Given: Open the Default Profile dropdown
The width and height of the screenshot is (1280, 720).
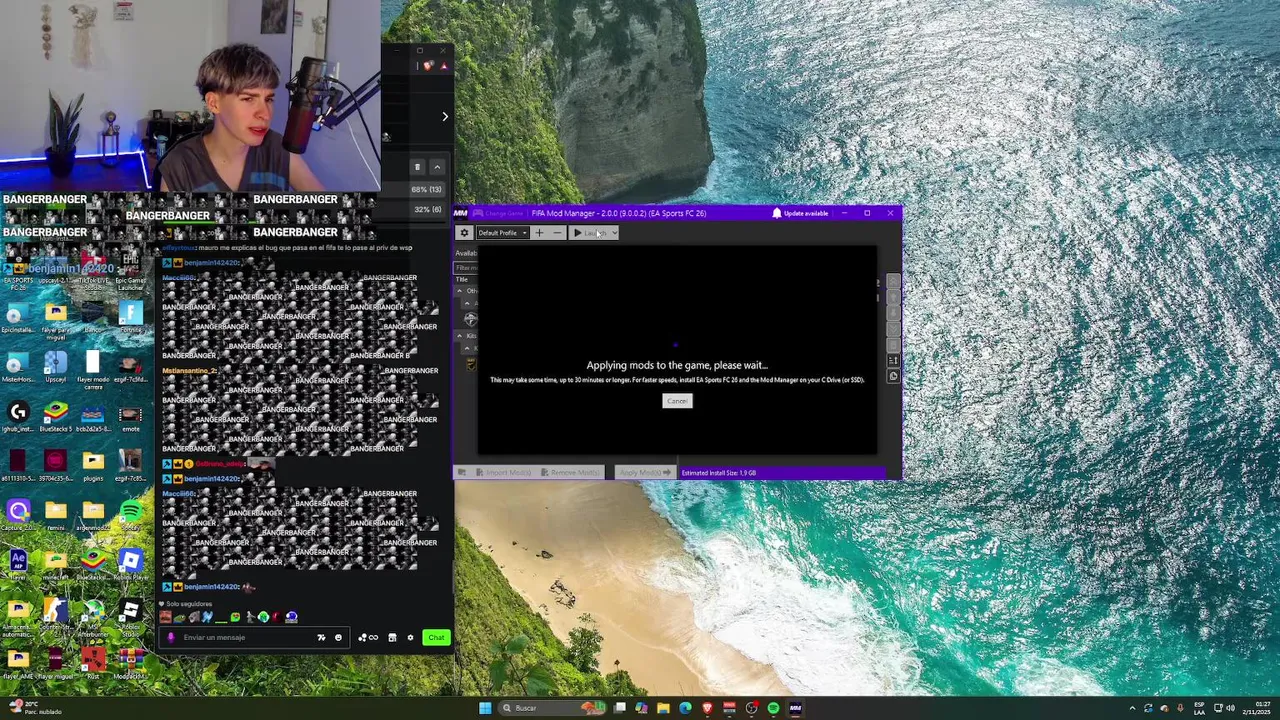Looking at the screenshot, I should [x=503, y=233].
